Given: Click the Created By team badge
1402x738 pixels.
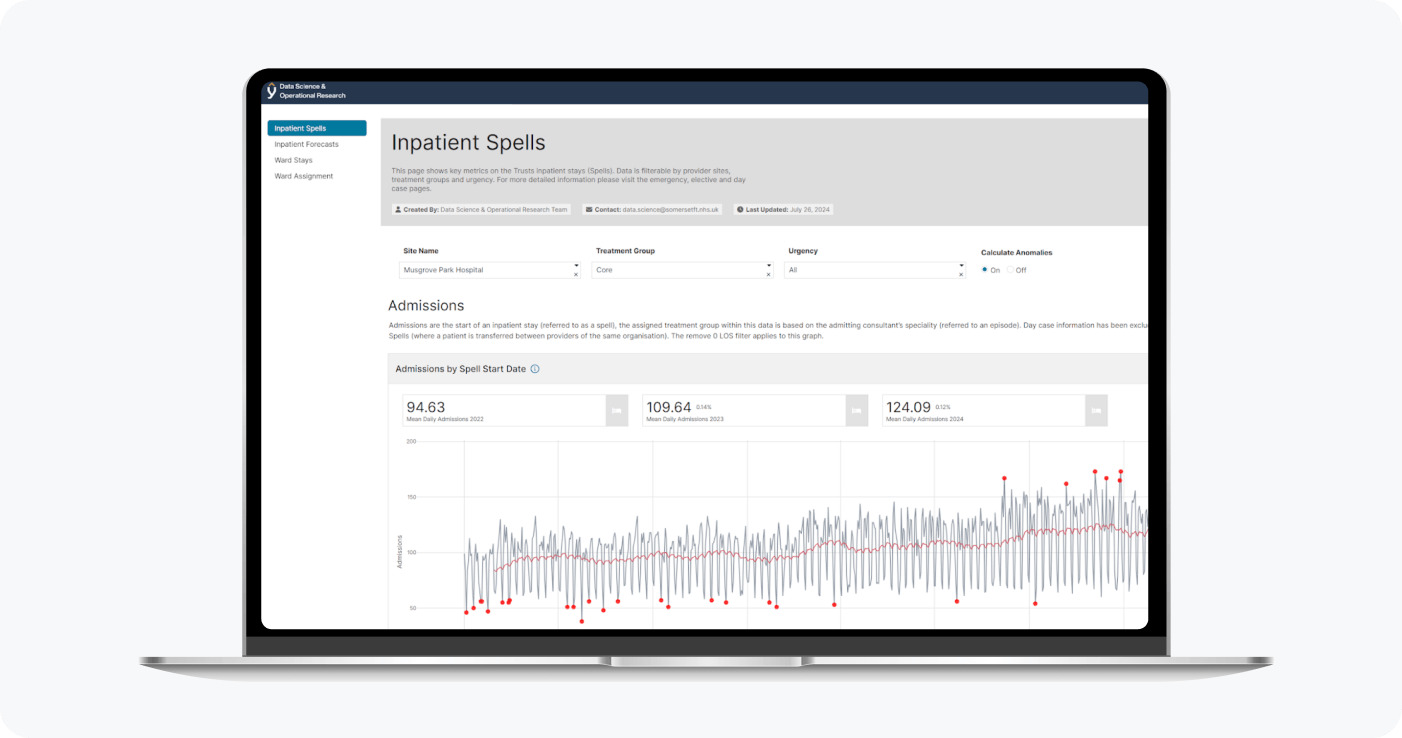Looking at the screenshot, I should [482, 210].
